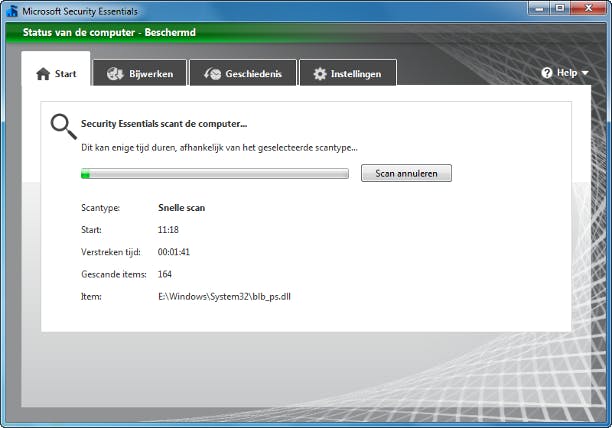Click the gear icon on Instellingen tab
Image resolution: width=612 pixels, height=428 pixels.
tap(320, 73)
